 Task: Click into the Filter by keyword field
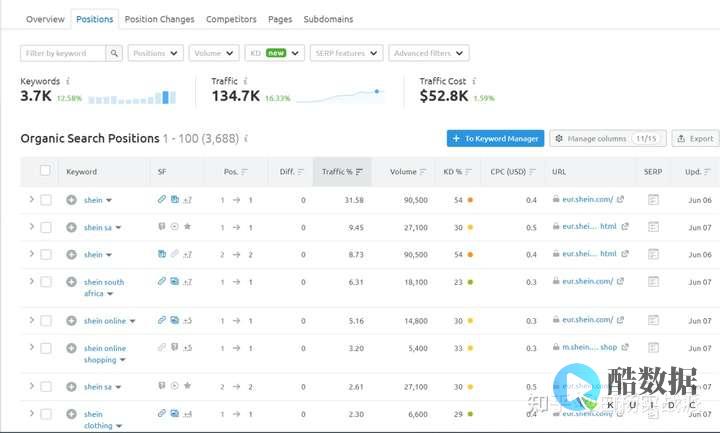[x=63, y=53]
